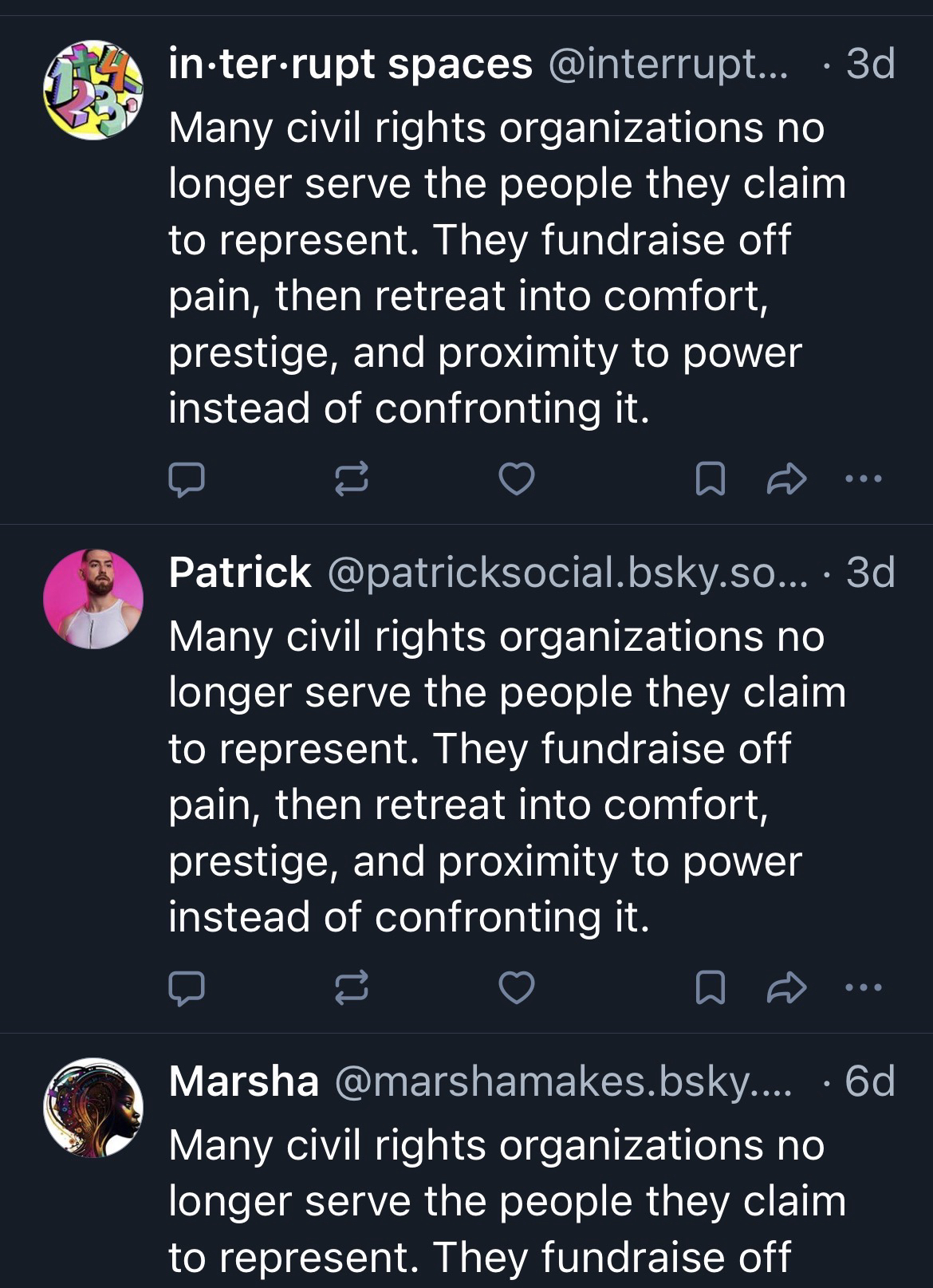This screenshot has width=933, height=1288.
Task: Open the @patricksocial.bsky.so handle link
Action: [566, 573]
